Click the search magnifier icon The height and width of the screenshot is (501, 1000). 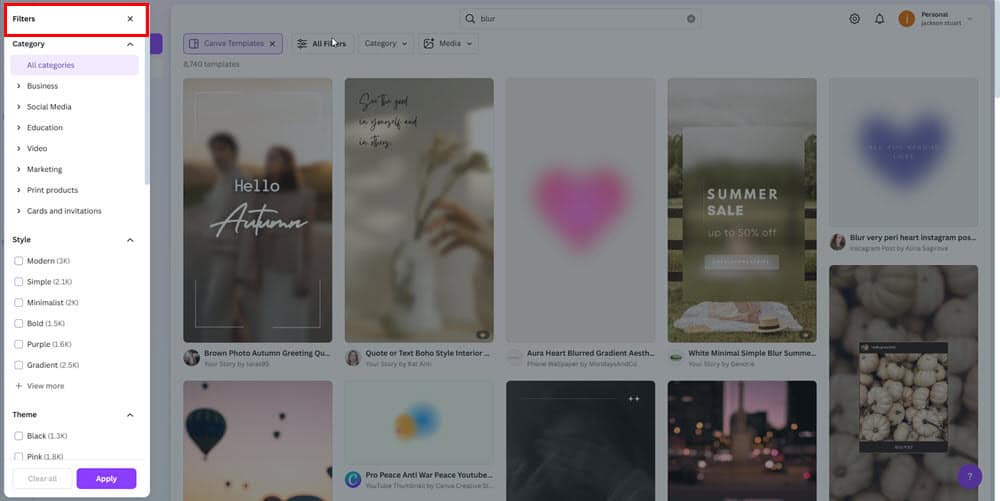tap(470, 18)
